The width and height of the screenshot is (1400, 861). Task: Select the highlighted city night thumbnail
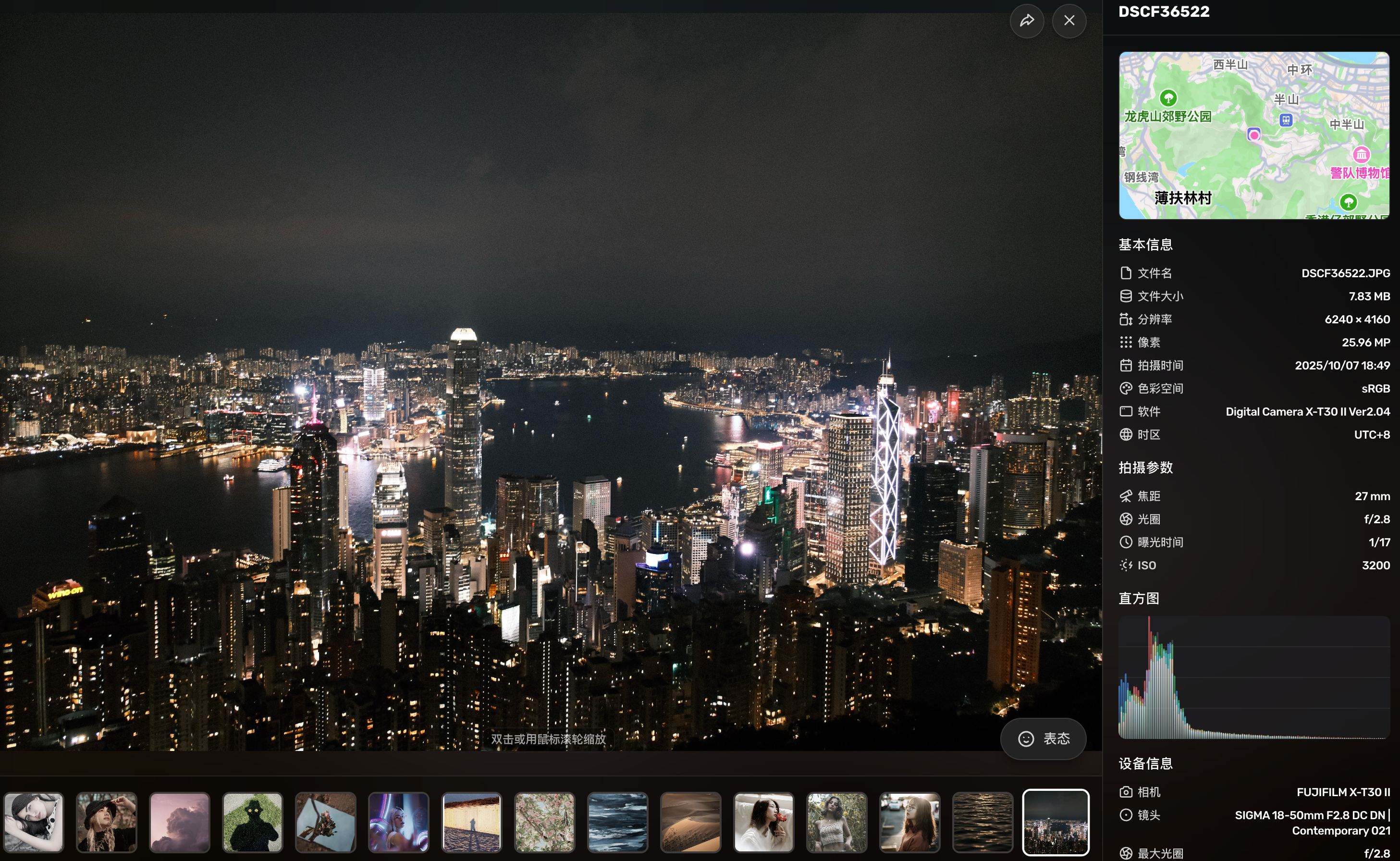[1056, 823]
